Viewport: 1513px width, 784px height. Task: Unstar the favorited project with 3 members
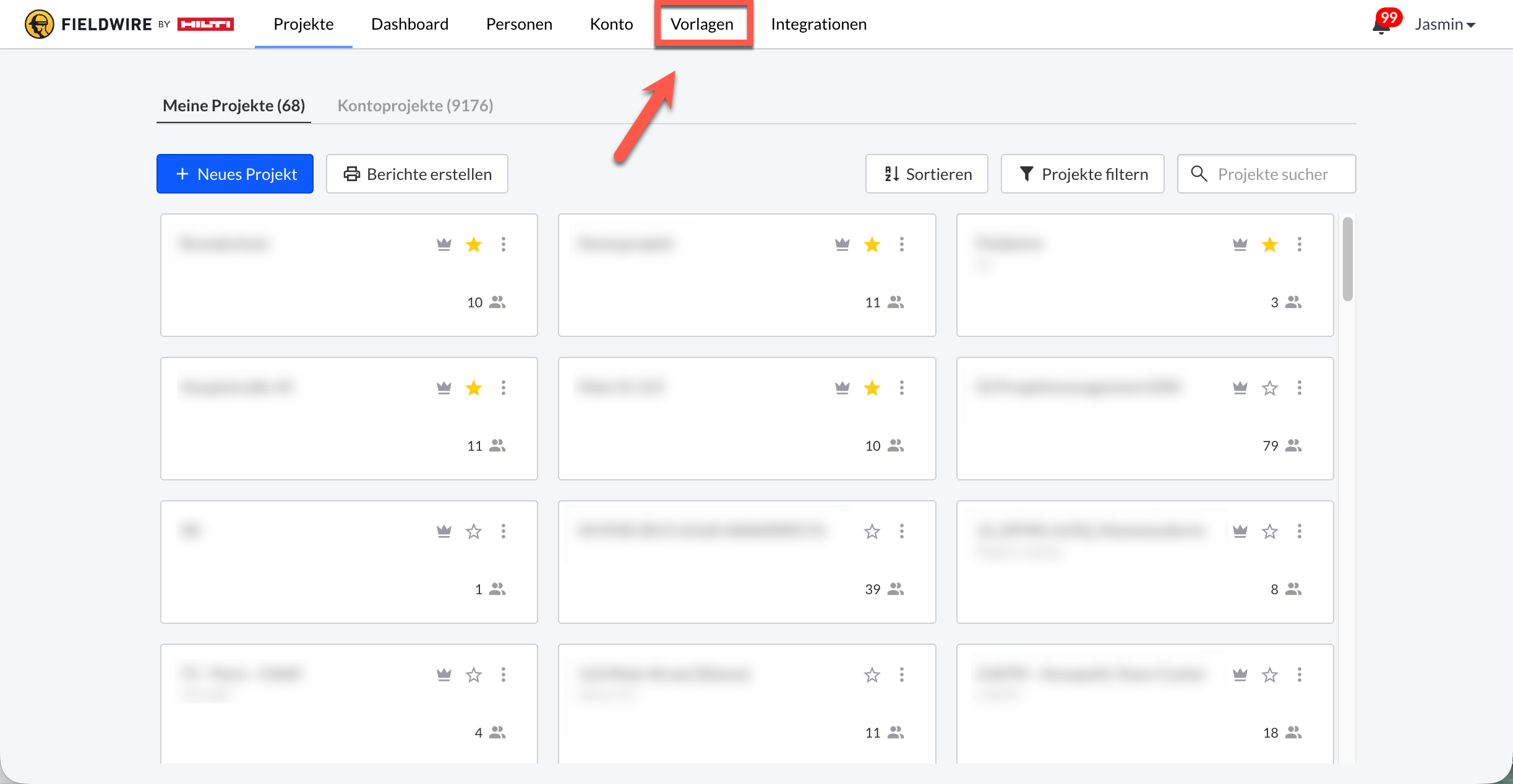coord(1269,244)
